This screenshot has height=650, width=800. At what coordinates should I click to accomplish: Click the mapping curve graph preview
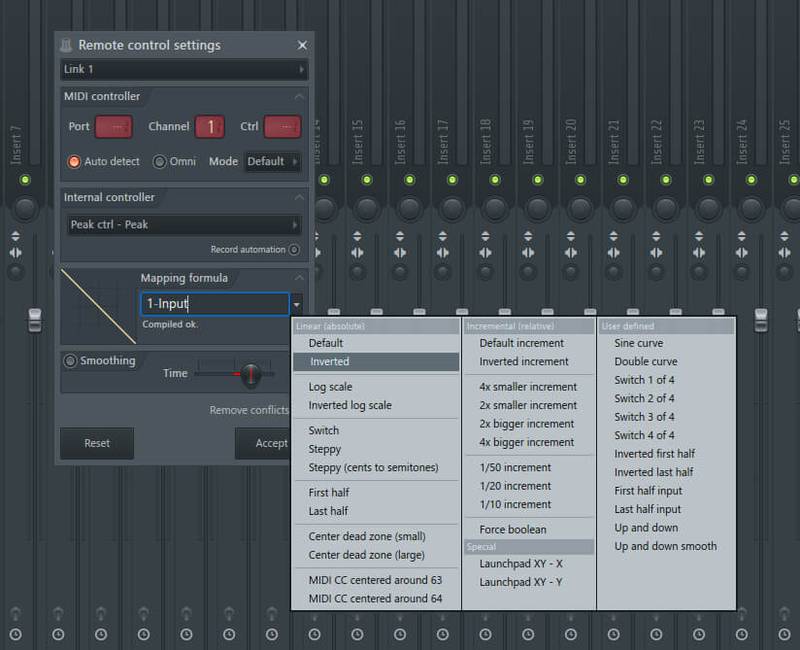click(98, 306)
